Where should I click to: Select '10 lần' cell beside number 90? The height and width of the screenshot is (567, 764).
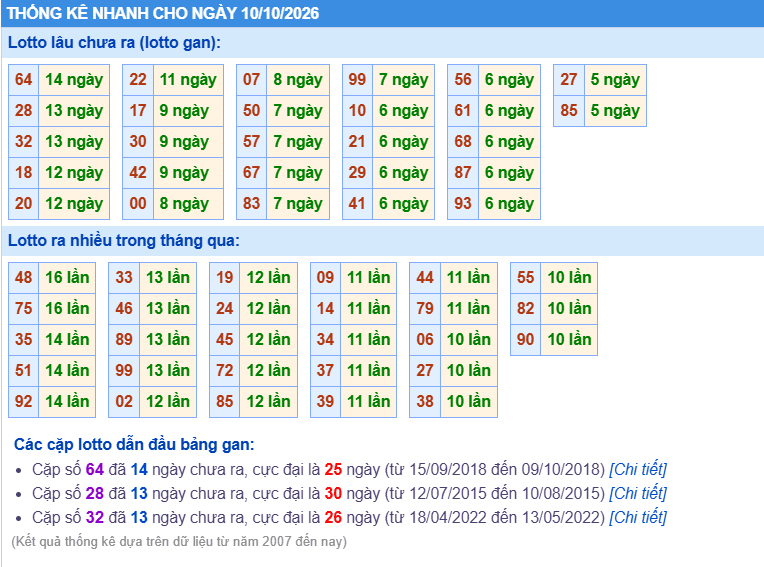(x=569, y=340)
